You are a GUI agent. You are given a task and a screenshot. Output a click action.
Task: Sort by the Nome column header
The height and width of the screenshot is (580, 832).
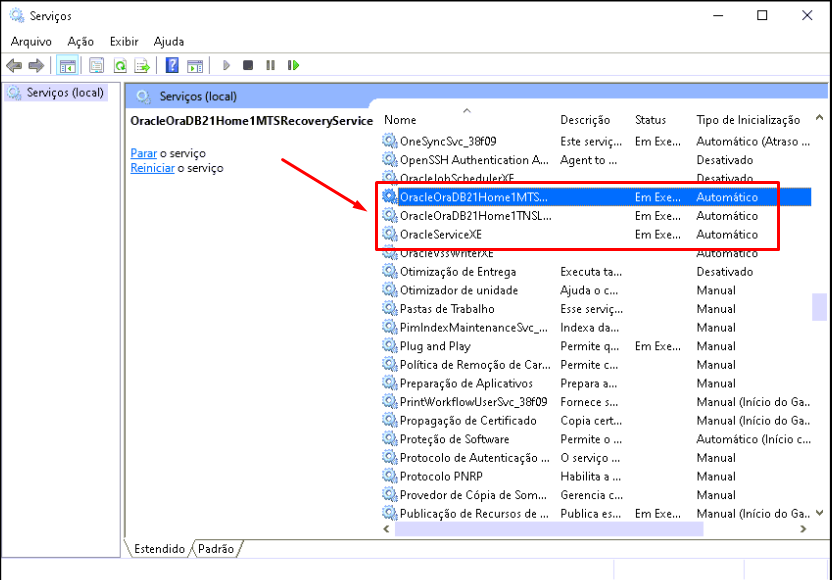point(400,120)
